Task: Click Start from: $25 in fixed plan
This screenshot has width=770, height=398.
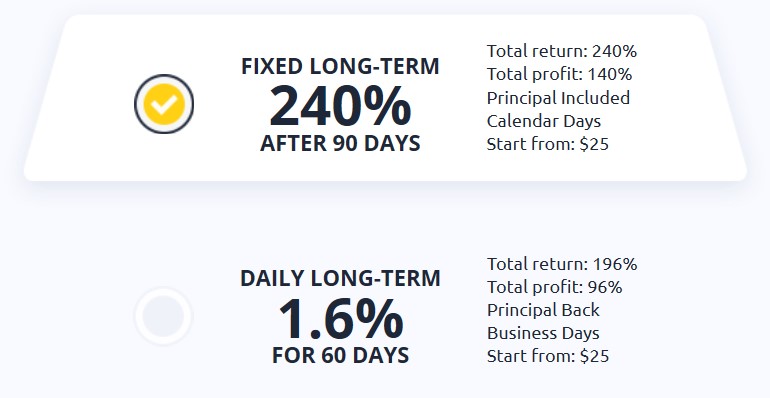Action: 548,144
